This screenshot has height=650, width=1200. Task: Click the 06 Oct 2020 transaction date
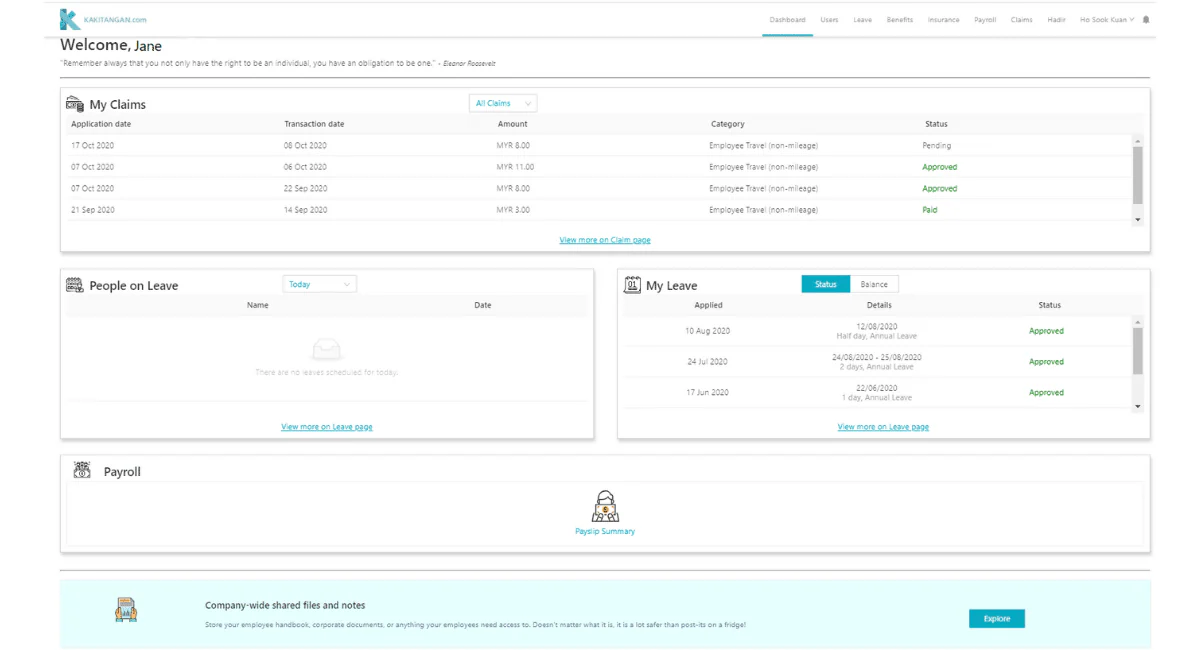305,167
